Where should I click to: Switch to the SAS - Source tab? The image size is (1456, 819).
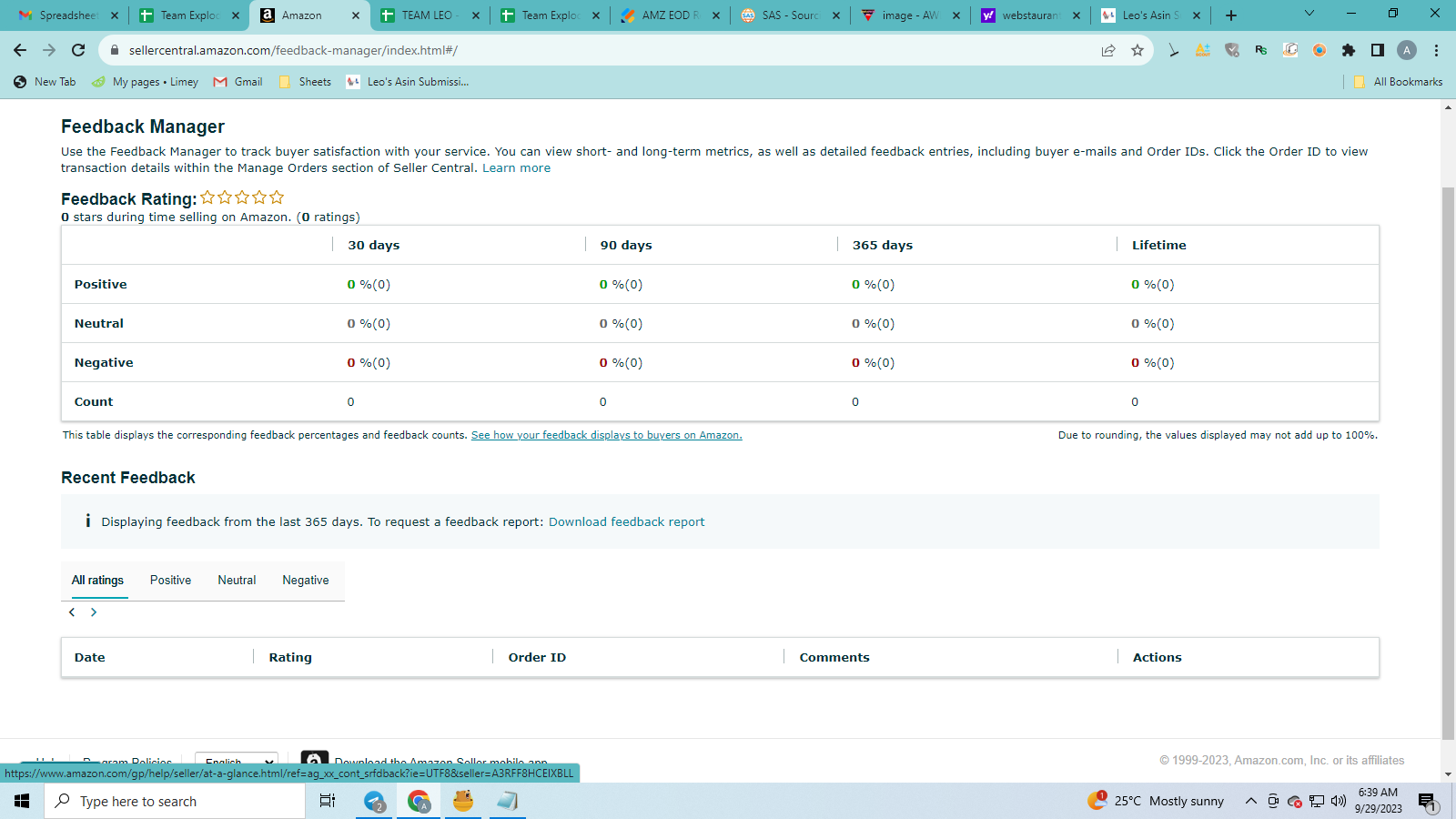tap(790, 15)
